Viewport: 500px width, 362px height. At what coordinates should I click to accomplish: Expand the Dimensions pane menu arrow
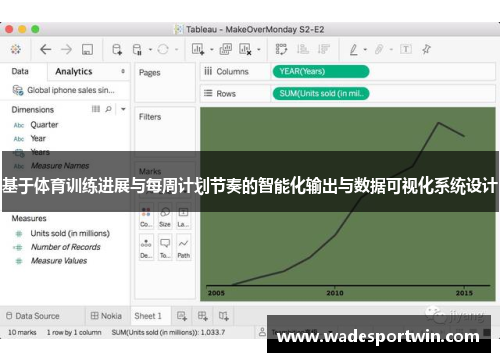123,109
